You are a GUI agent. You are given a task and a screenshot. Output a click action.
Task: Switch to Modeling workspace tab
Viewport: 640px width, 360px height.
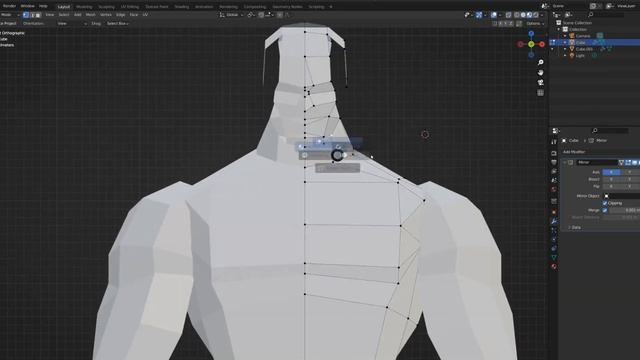click(x=84, y=7)
